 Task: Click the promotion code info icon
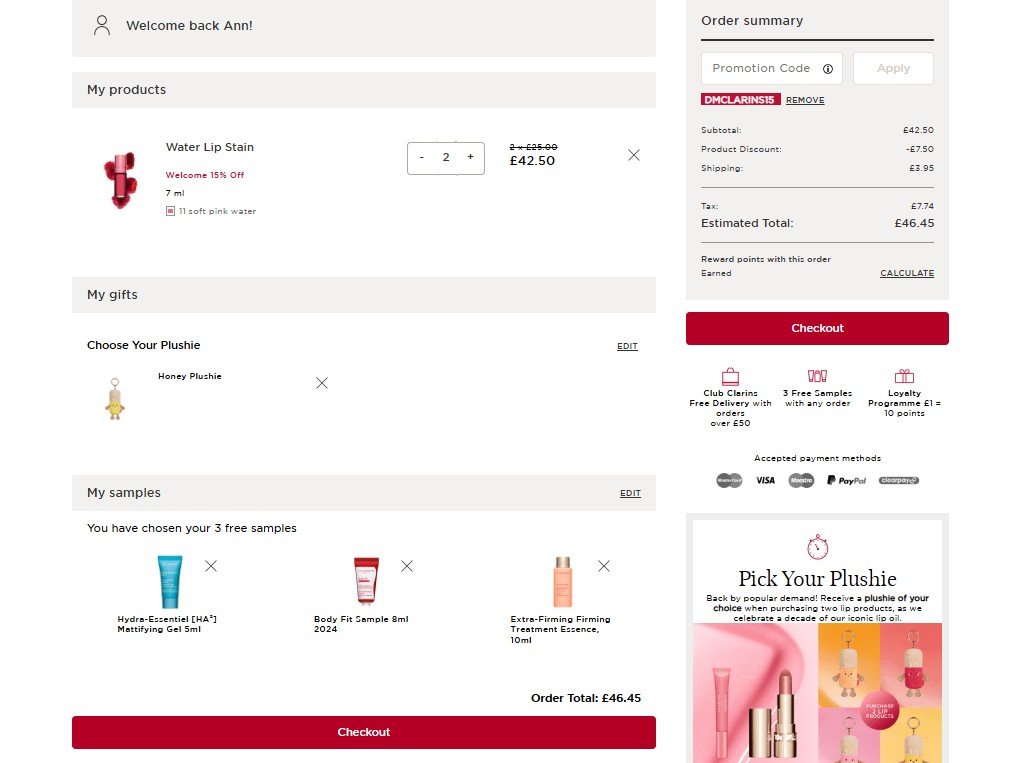point(828,69)
